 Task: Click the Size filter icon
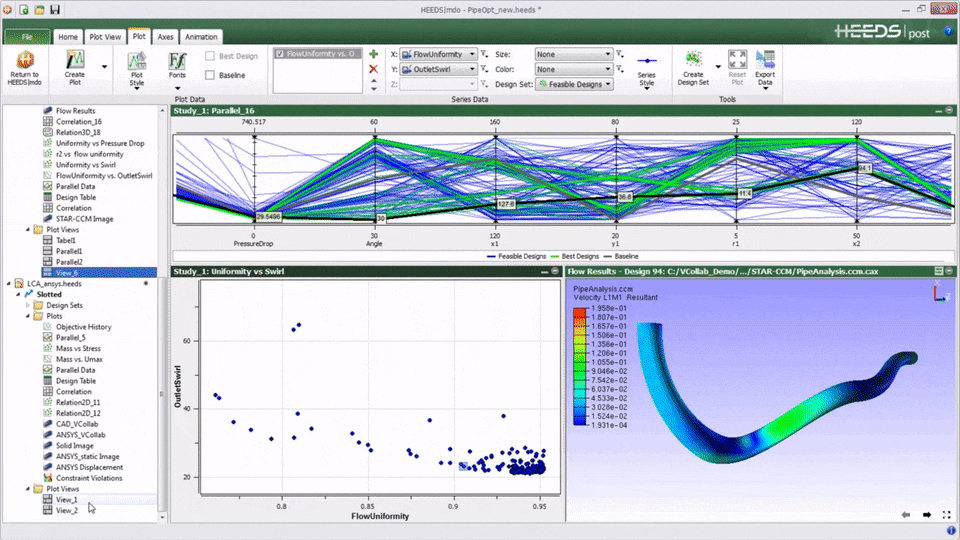click(620, 54)
